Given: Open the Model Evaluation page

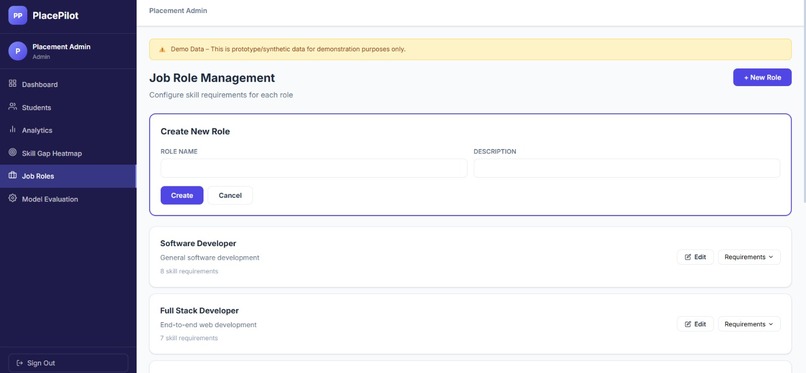Looking at the screenshot, I should click(68, 199).
